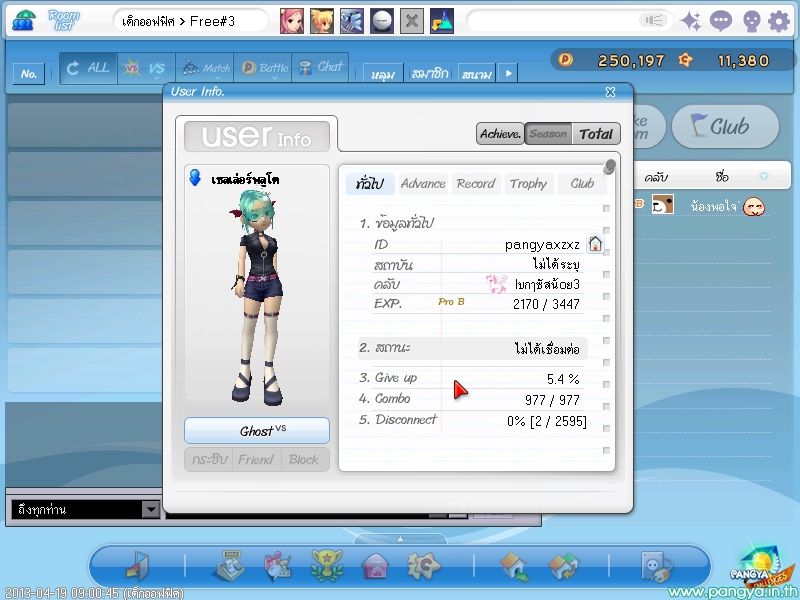Select the golf ball item icon
The image size is (800, 600).
(382, 21)
